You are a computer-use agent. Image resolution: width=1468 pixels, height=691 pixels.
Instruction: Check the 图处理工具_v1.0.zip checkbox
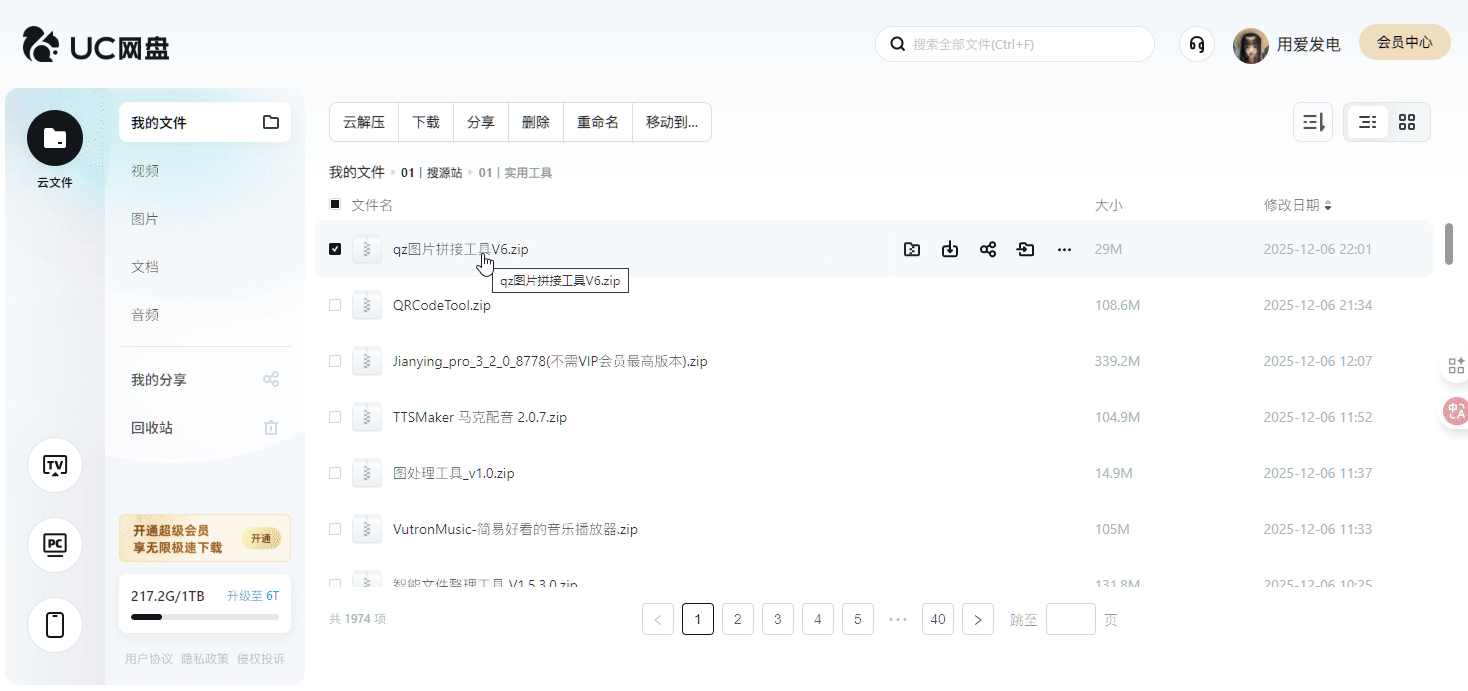(x=335, y=473)
